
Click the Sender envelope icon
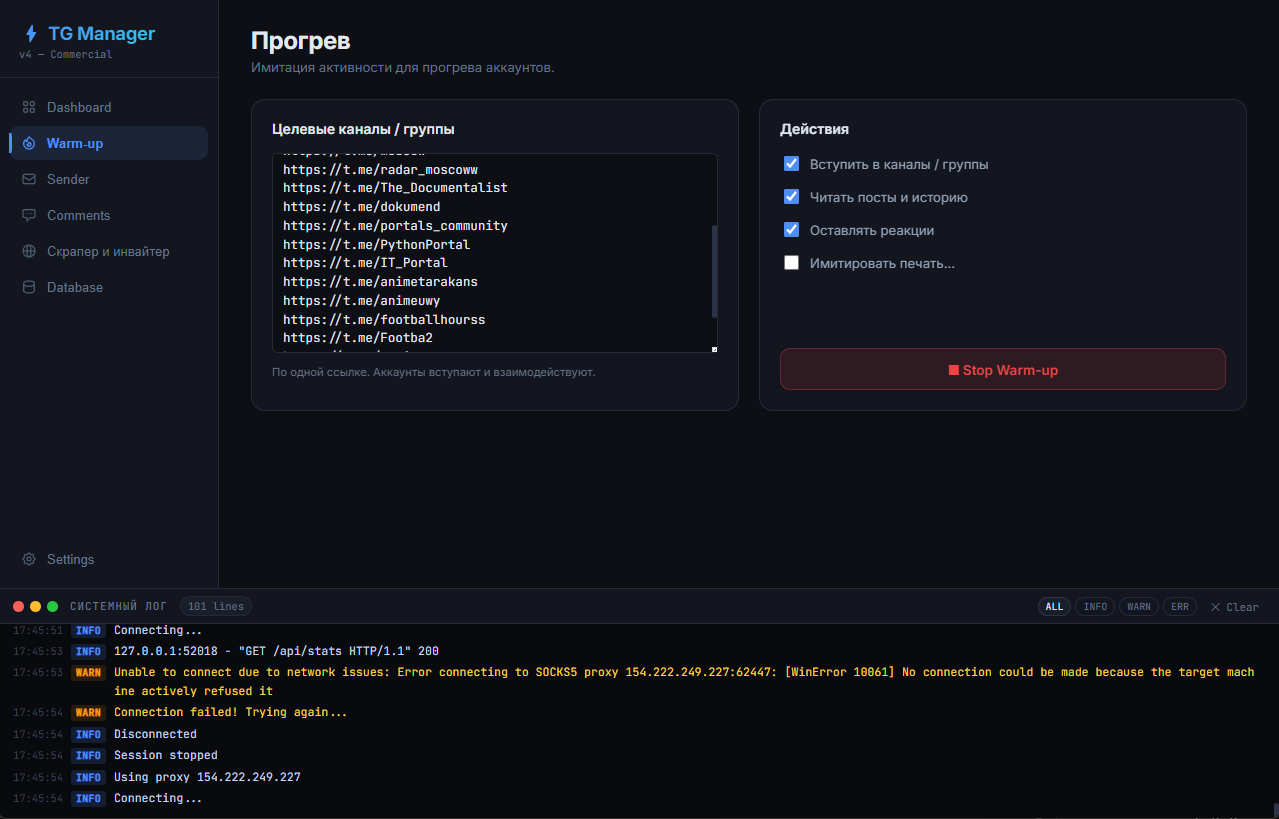point(29,179)
